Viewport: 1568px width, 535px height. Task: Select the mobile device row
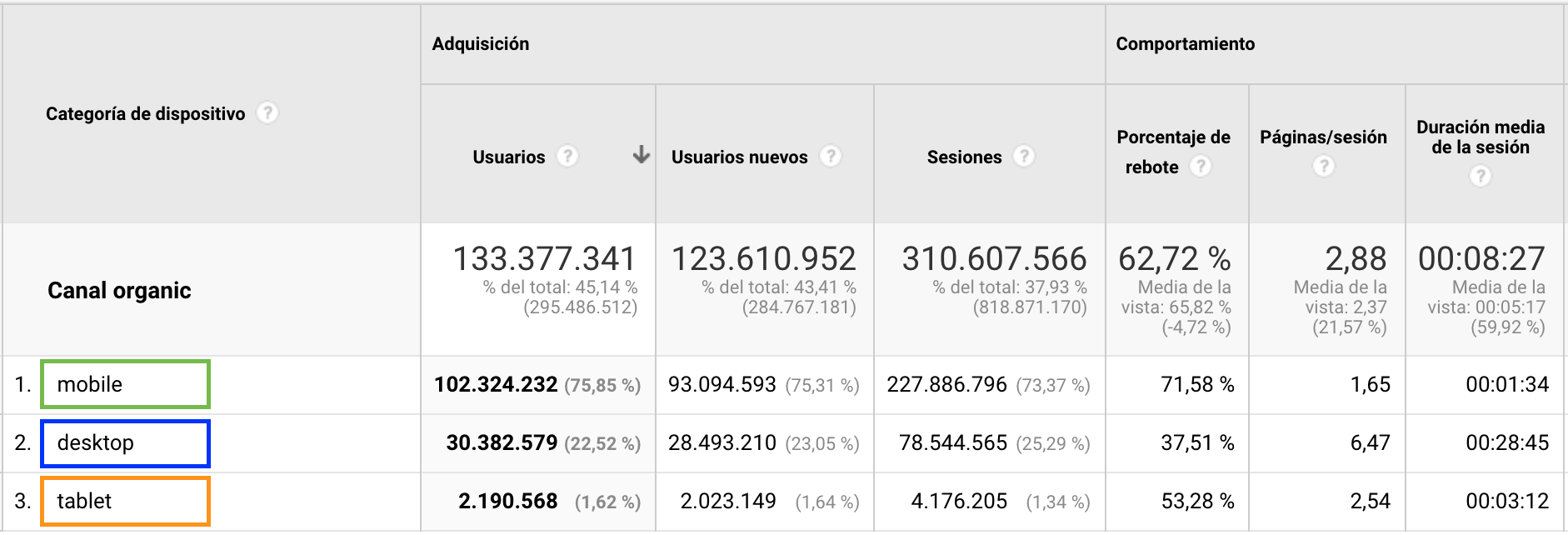click(x=90, y=384)
